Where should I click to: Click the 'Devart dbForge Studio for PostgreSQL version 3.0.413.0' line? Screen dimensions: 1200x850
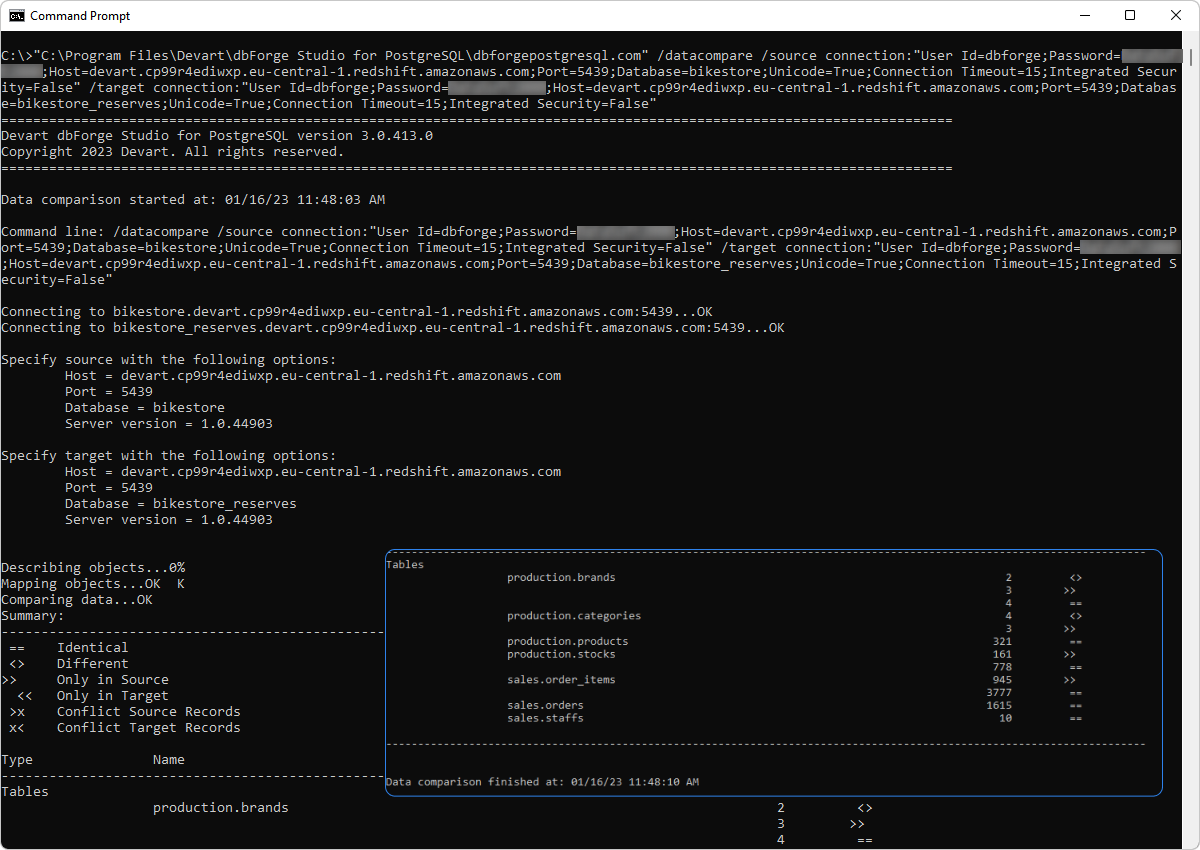pyautogui.click(x=217, y=136)
